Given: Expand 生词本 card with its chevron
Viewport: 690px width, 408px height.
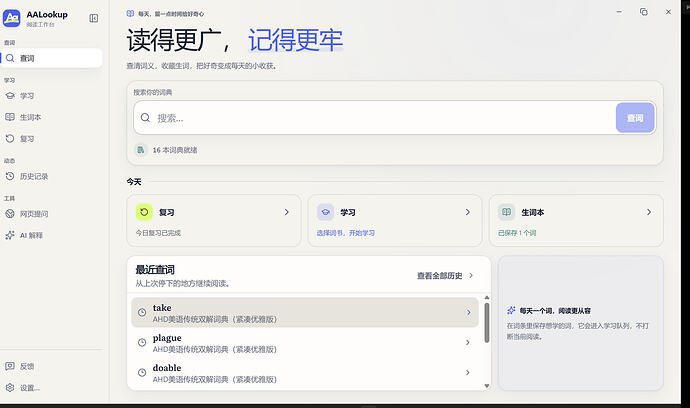Looking at the screenshot, I should pyautogui.click(x=649, y=212).
